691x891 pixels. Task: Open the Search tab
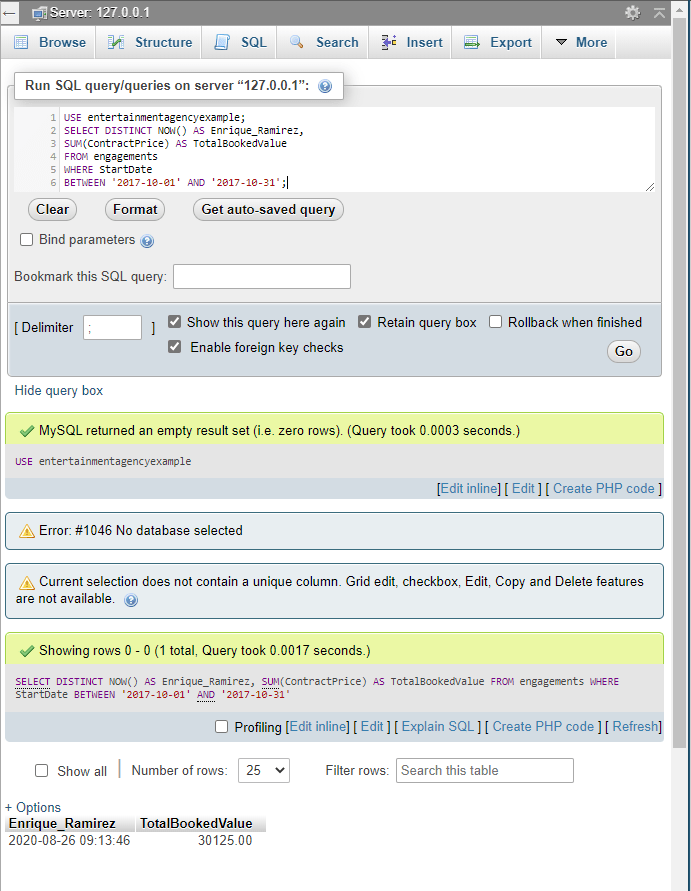point(324,42)
